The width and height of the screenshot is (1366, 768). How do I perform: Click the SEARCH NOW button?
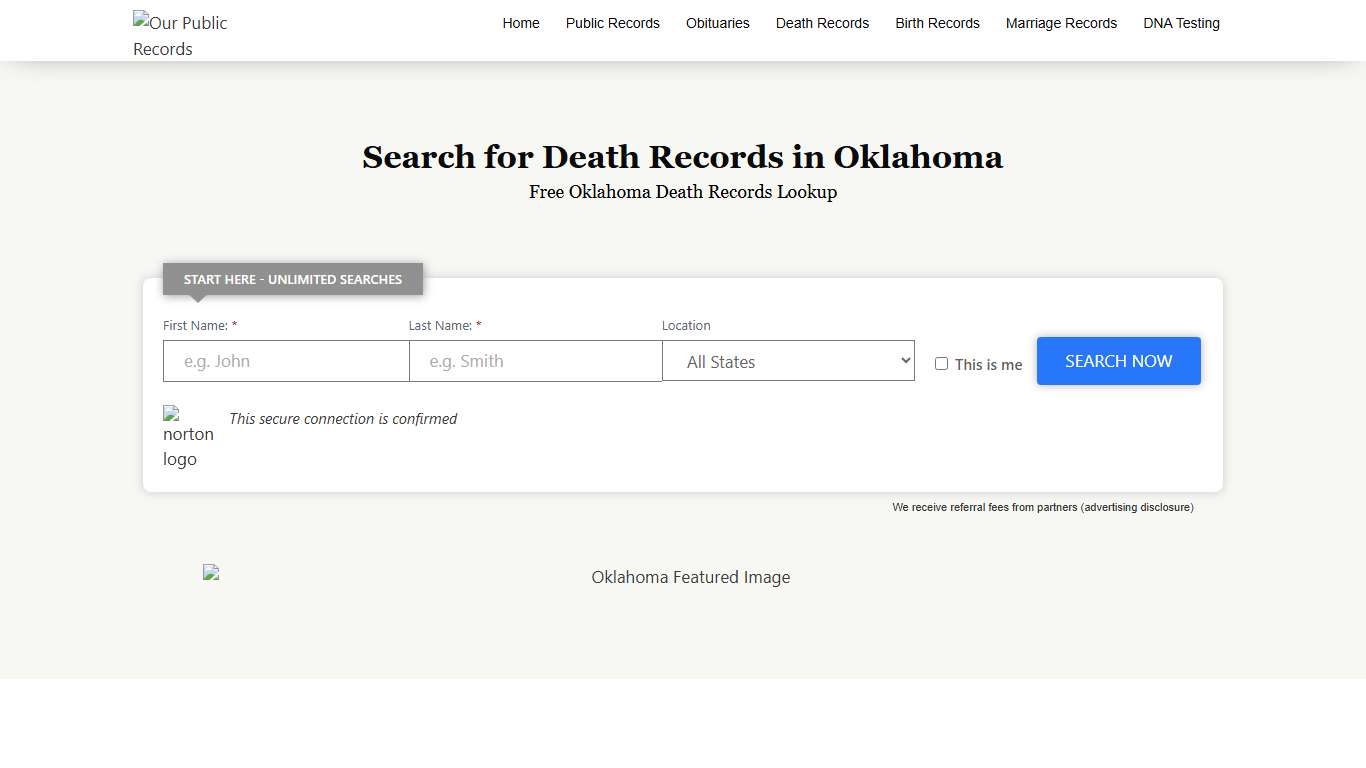pyautogui.click(x=1118, y=361)
